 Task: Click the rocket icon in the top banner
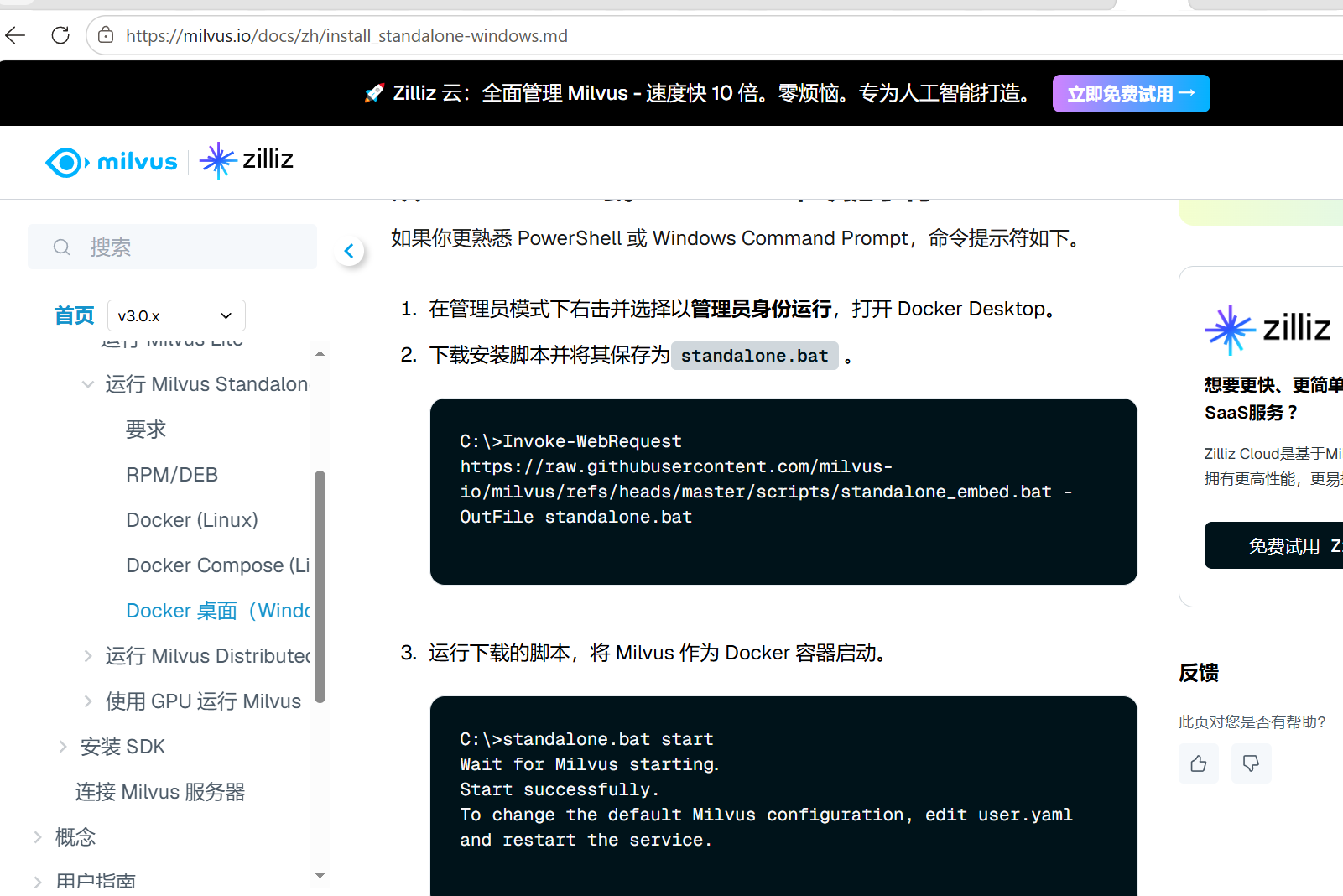point(374,93)
